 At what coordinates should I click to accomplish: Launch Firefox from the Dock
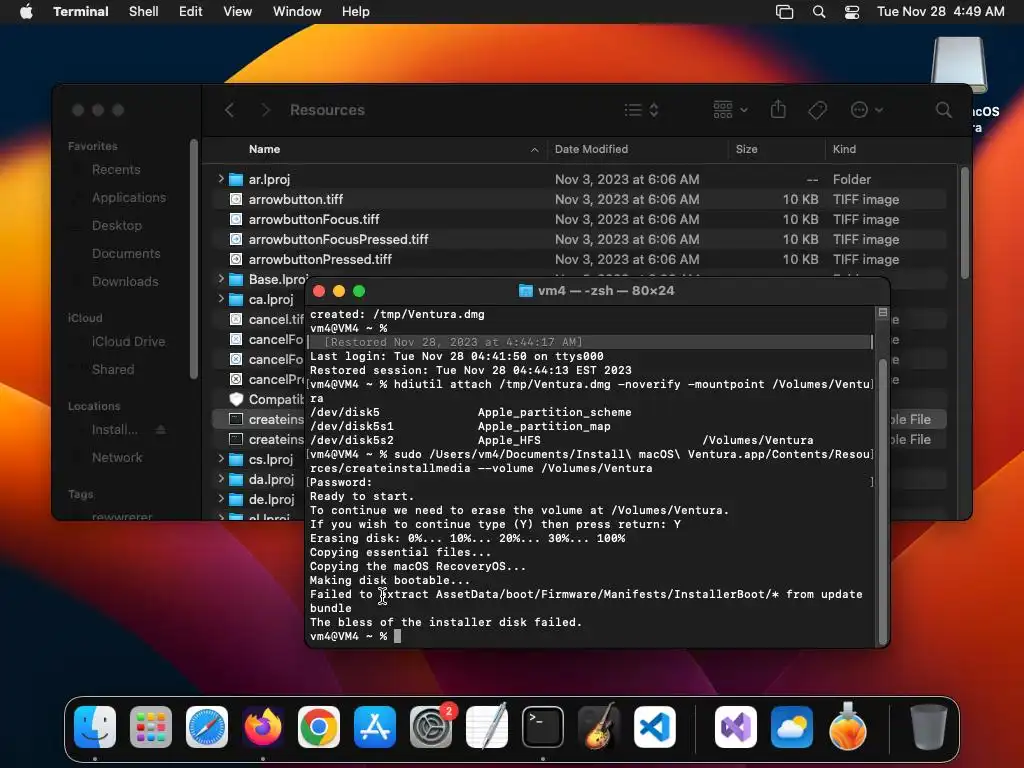[263, 727]
